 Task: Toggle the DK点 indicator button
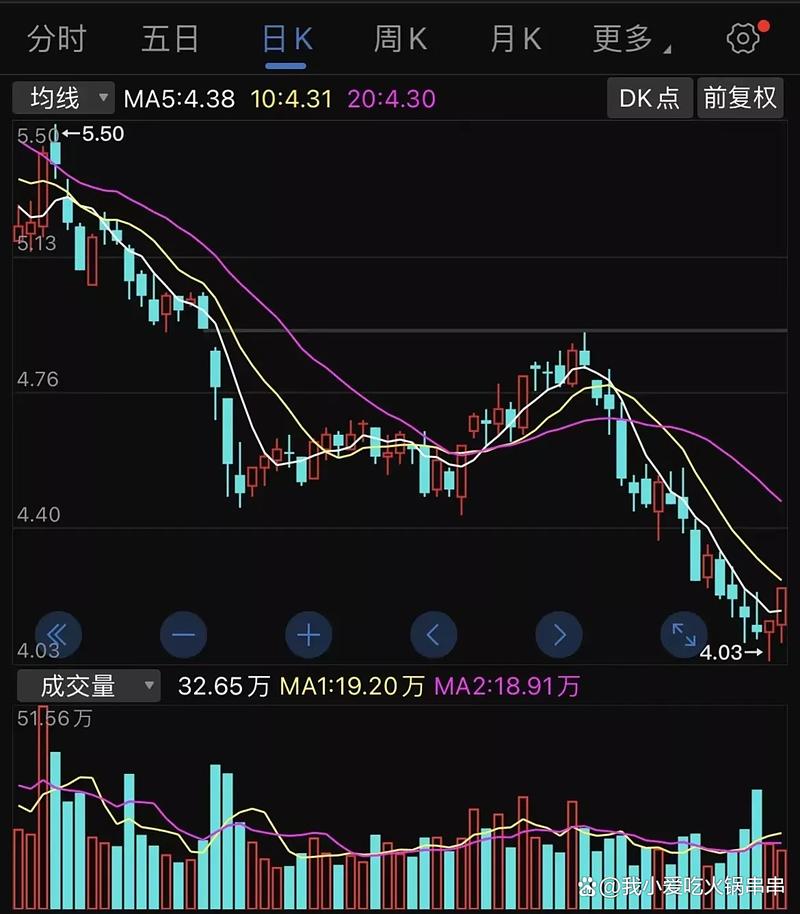(x=649, y=98)
